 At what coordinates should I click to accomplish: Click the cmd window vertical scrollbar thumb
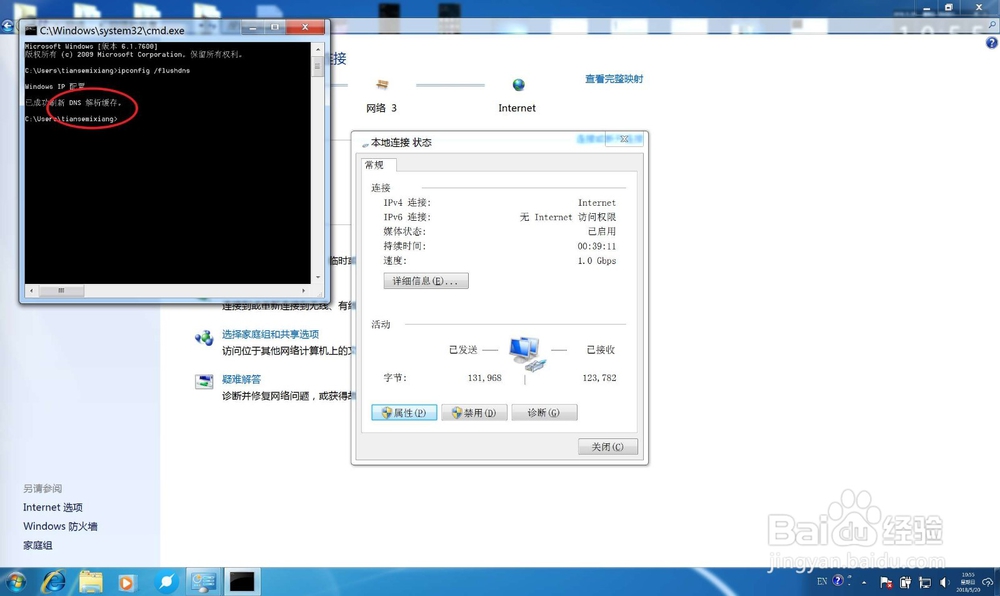point(318,68)
